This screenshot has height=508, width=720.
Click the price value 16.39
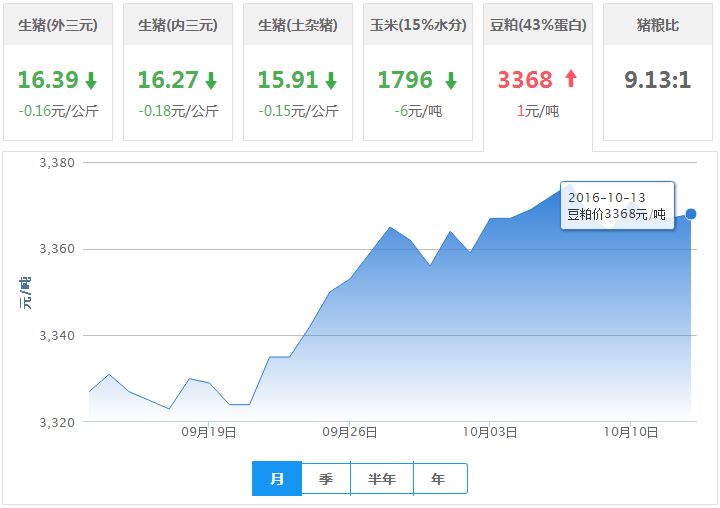[48, 80]
